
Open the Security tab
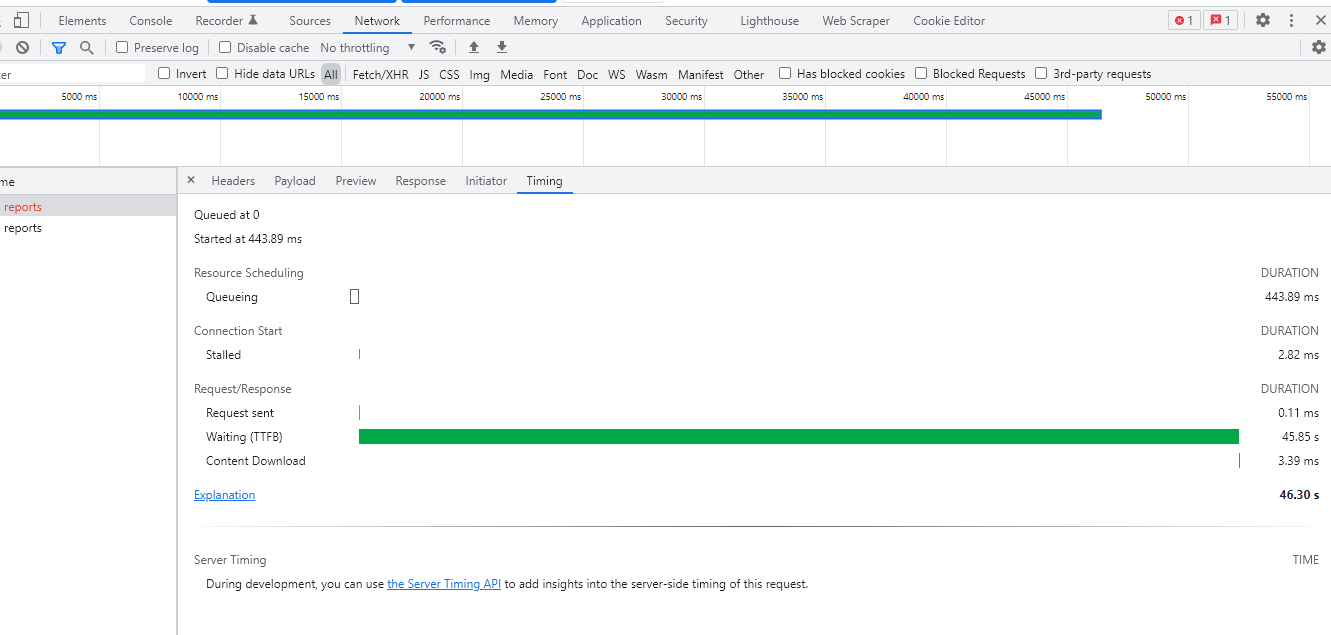(686, 20)
